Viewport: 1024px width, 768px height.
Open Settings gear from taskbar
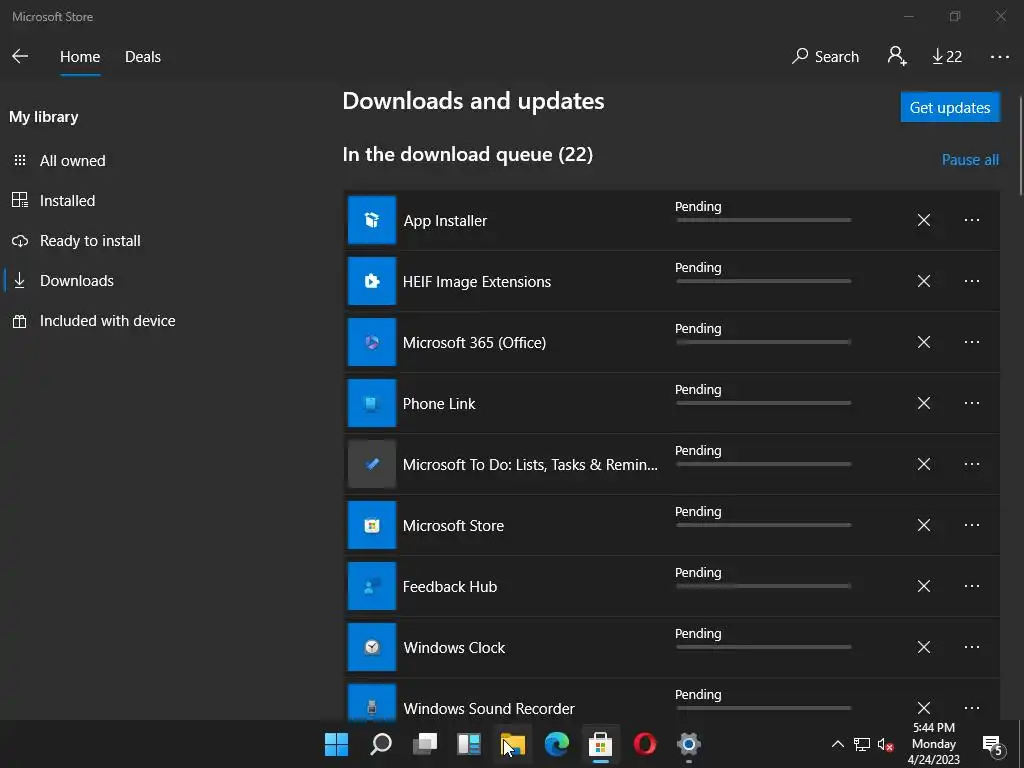(x=688, y=744)
